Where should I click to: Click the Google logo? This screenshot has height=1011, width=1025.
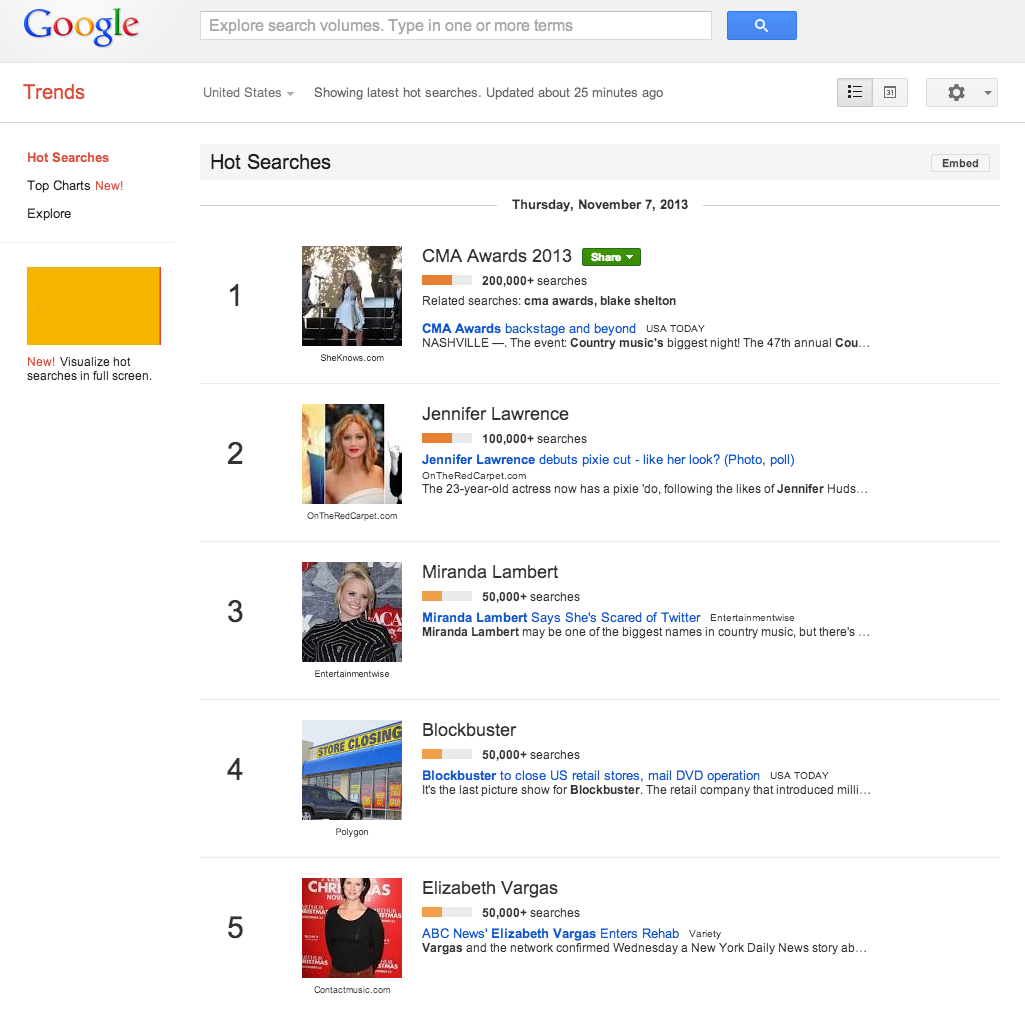coord(81,27)
